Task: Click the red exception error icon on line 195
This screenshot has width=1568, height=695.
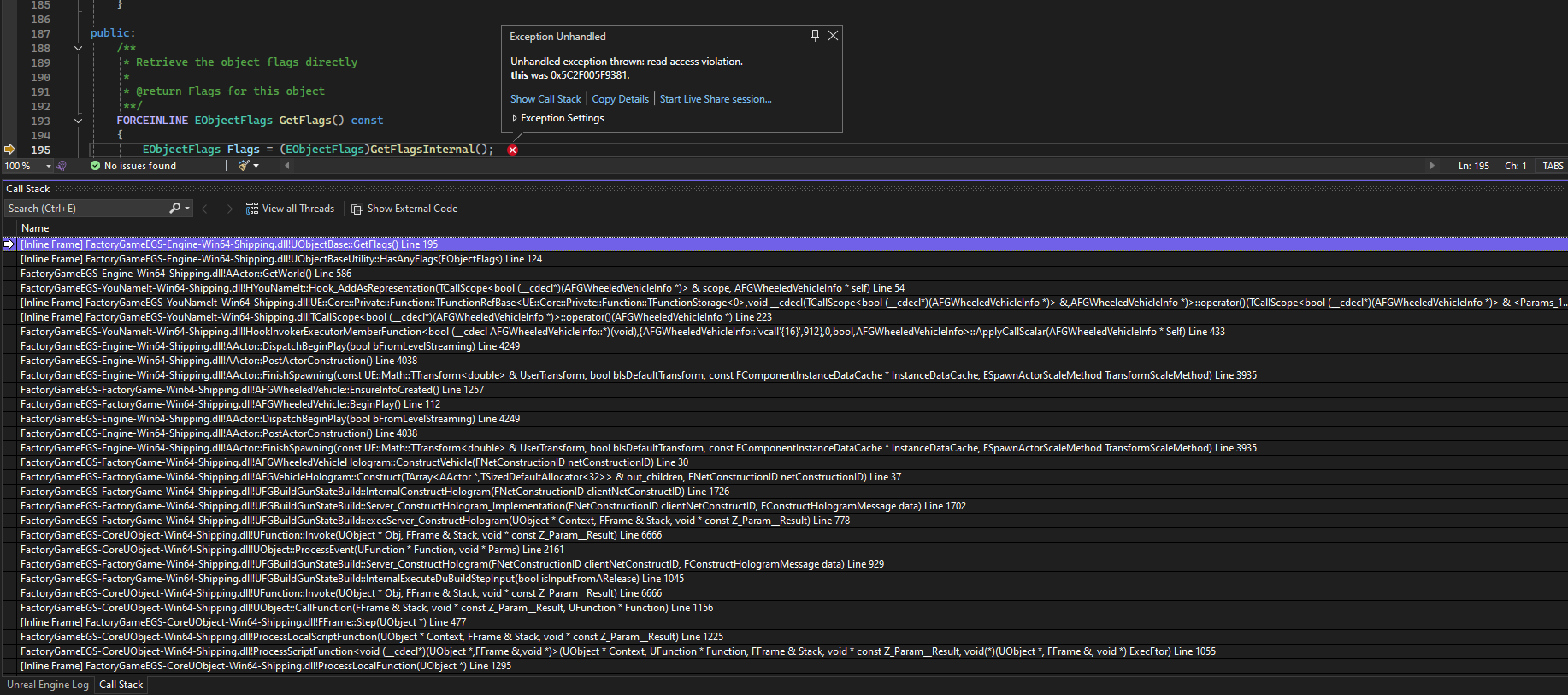Action: coord(512,150)
